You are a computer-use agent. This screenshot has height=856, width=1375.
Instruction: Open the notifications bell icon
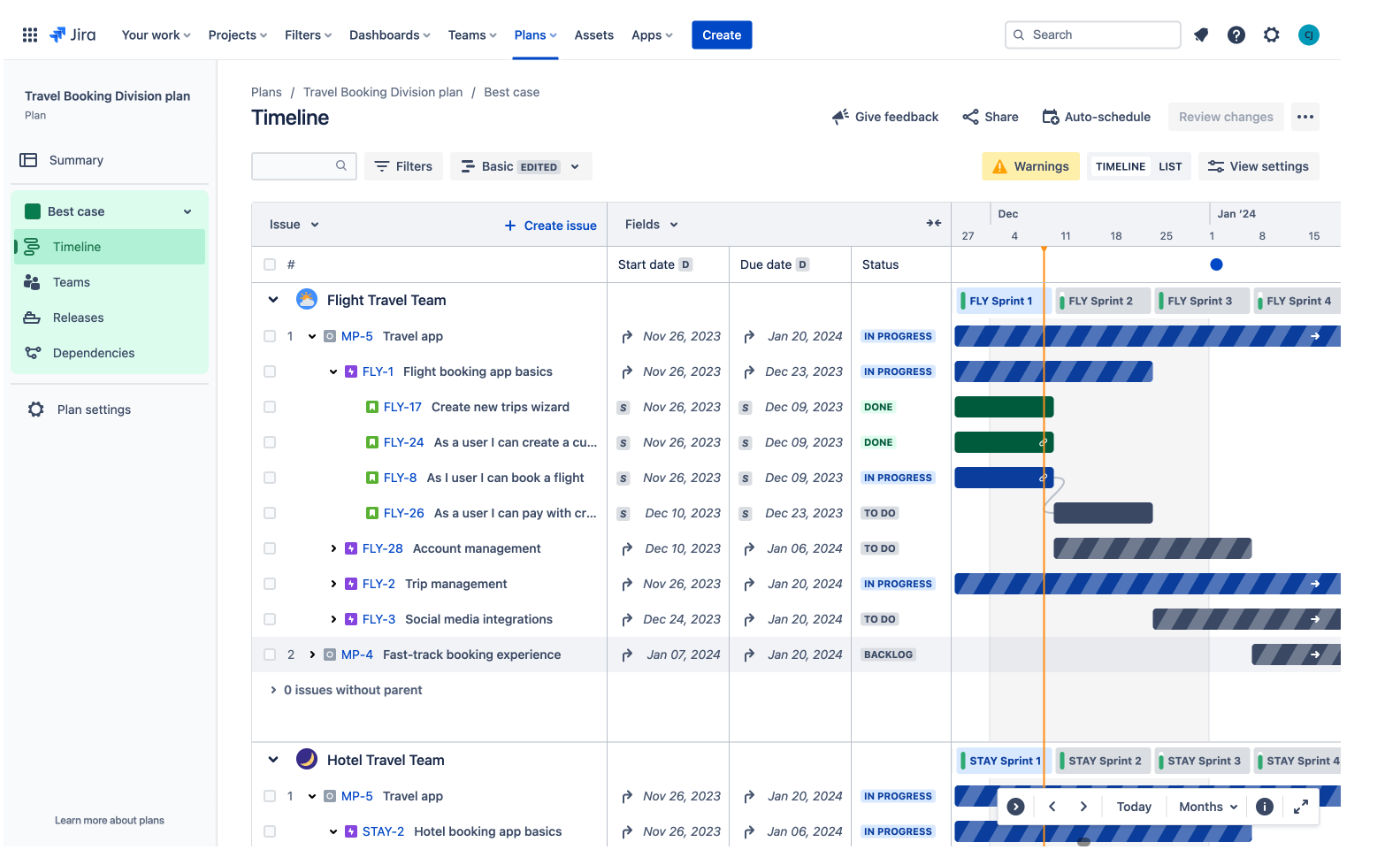click(1201, 34)
